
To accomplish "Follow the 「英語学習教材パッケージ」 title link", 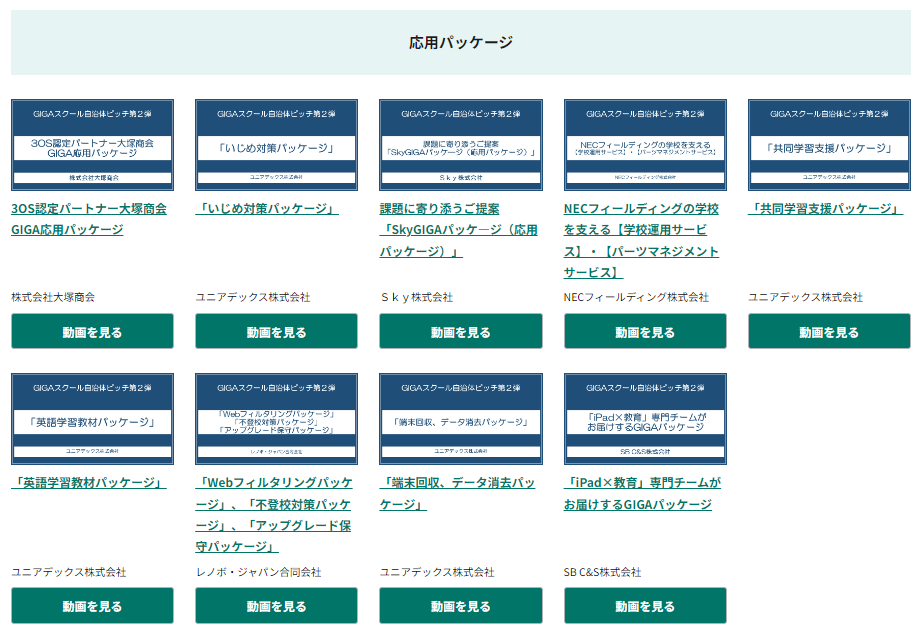I will (89, 483).
